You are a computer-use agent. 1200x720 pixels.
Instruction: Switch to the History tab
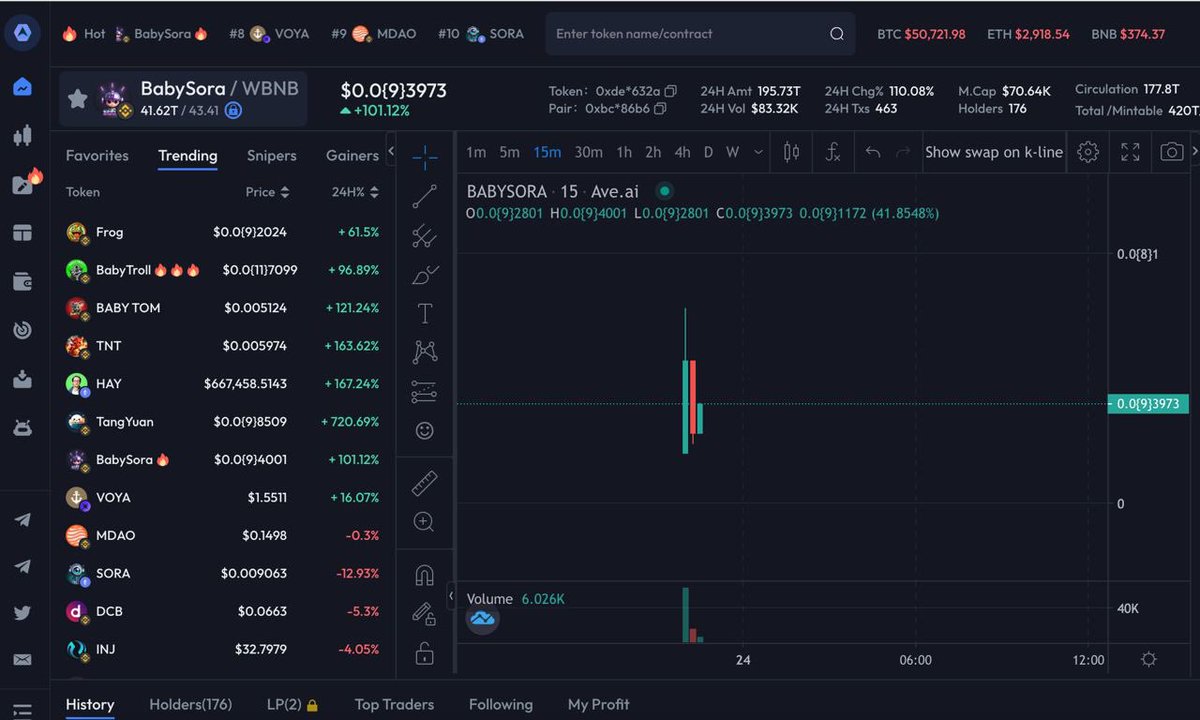tap(90, 704)
